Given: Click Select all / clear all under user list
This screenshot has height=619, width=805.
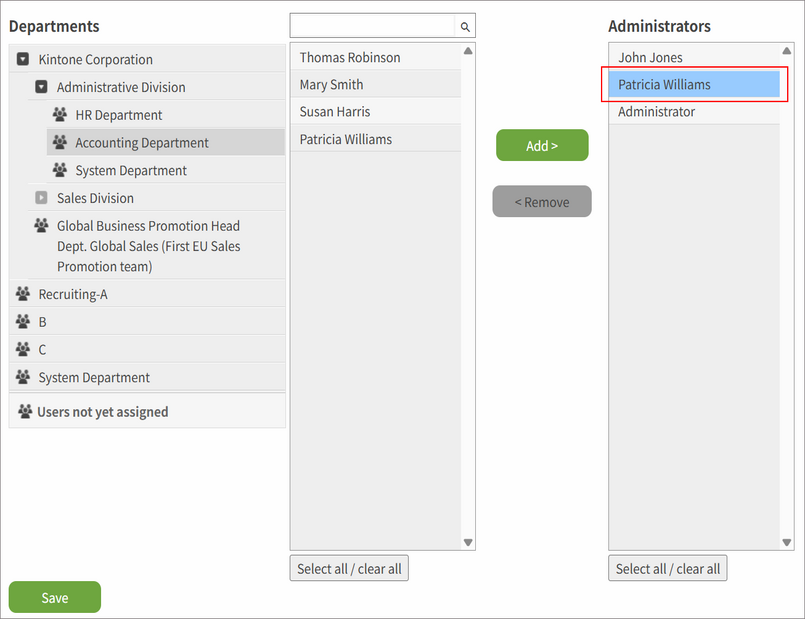Looking at the screenshot, I should (348, 568).
